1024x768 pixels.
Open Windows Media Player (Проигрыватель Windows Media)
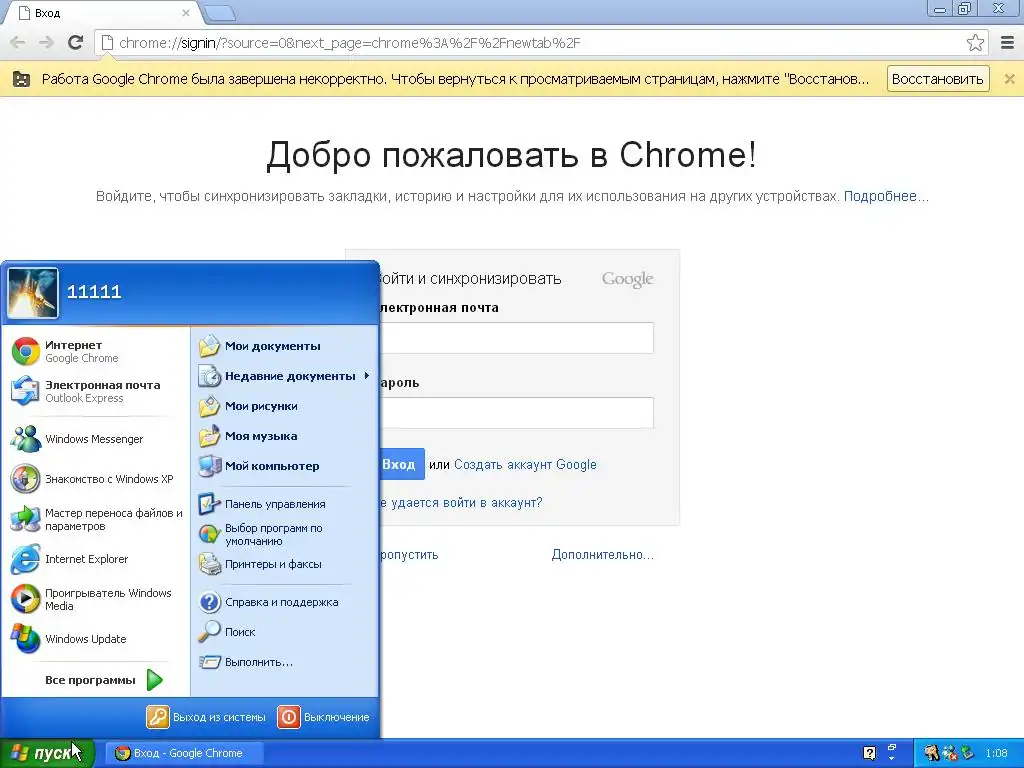point(26,599)
